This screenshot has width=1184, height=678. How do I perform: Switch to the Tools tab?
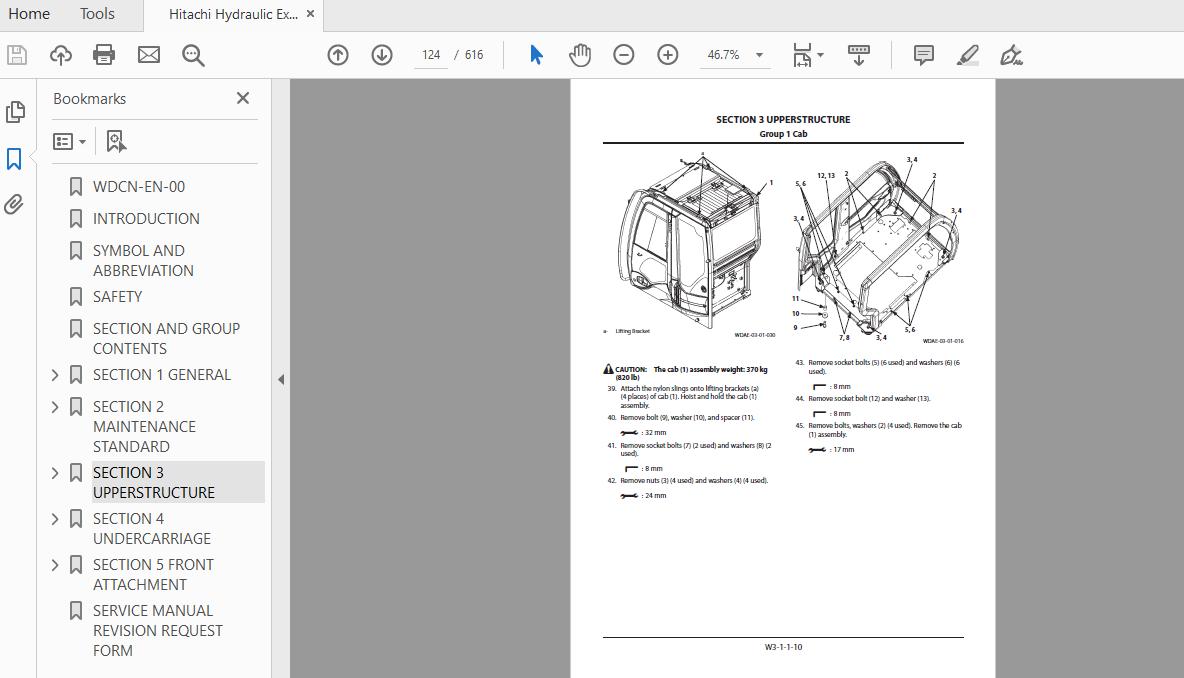(x=97, y=14)
